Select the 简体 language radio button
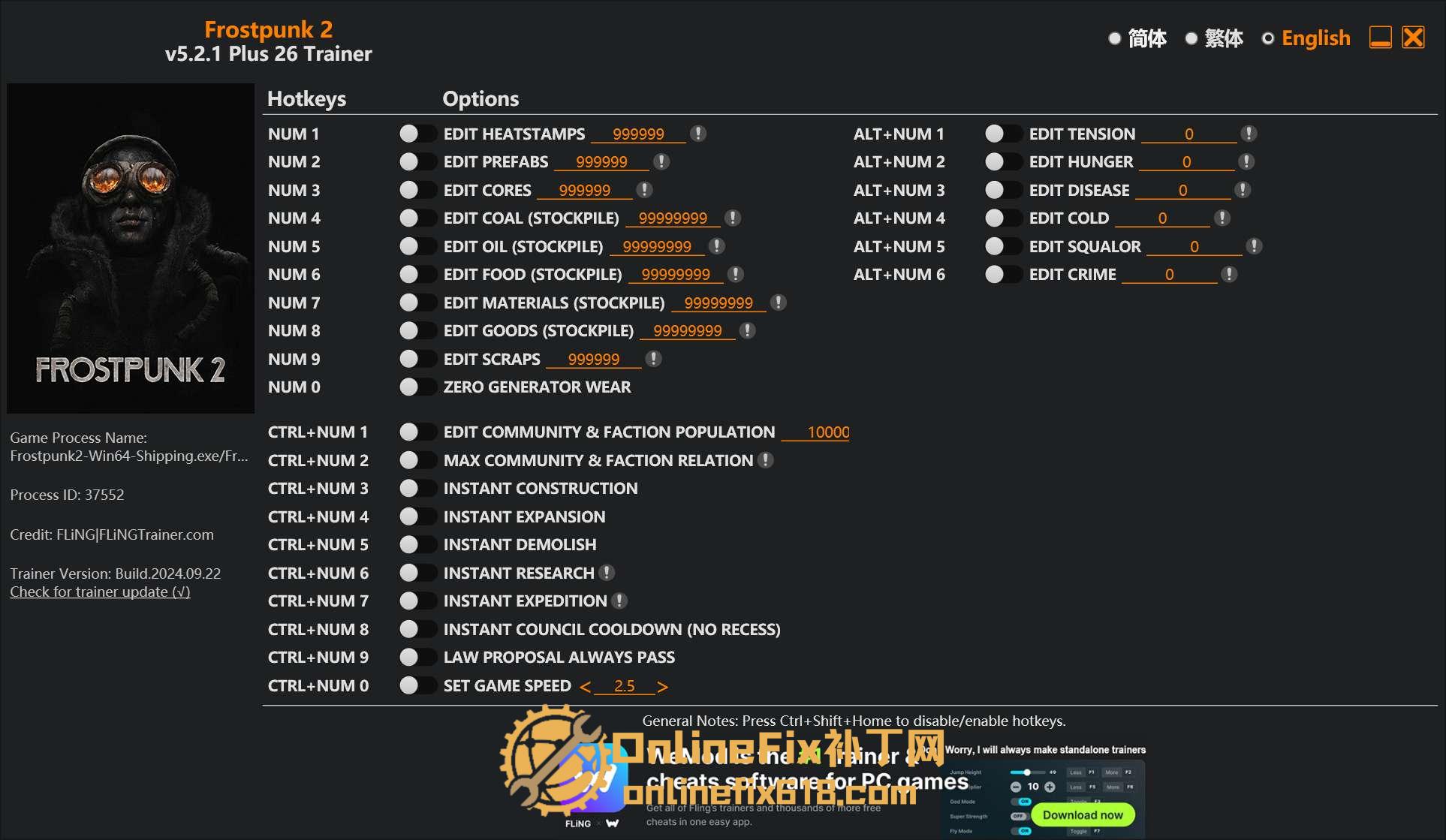 [1115, 38]
